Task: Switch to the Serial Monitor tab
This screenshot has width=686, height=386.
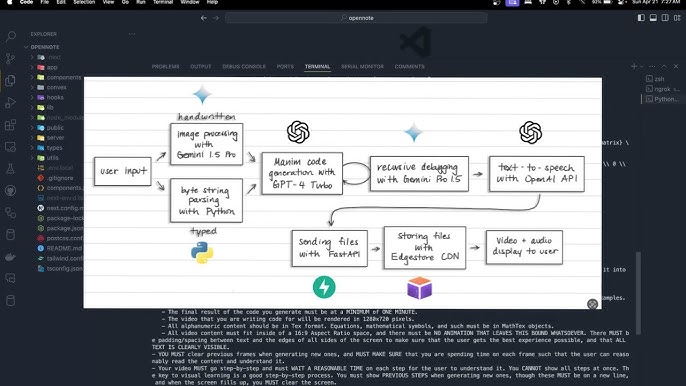Action: 362,67
